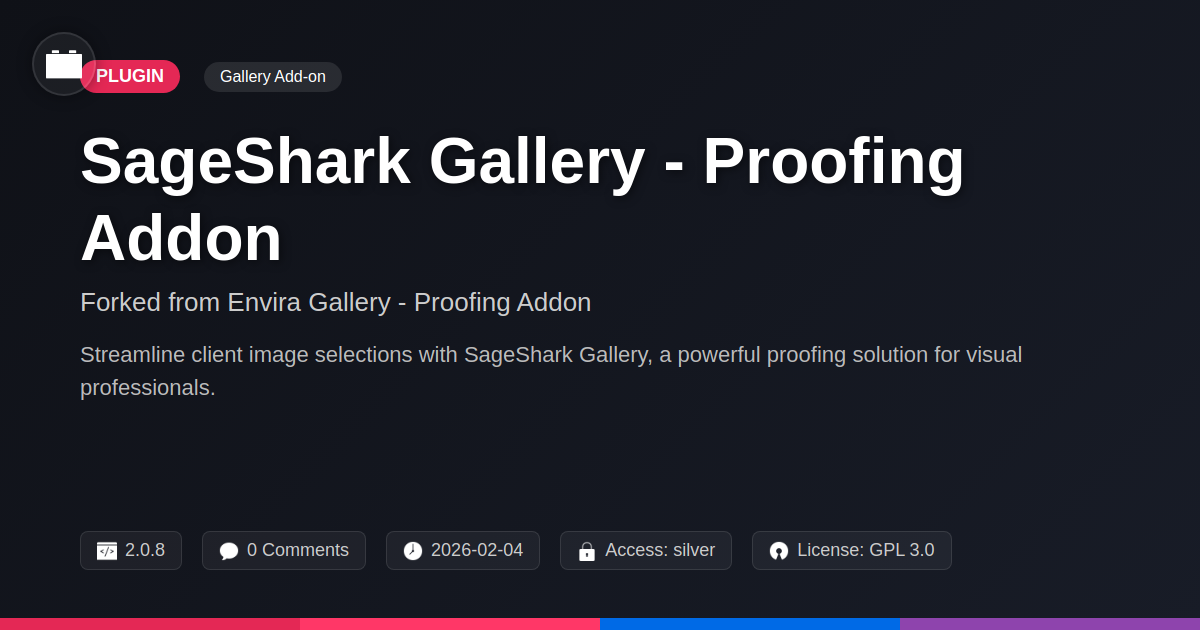Click the 2026-02-04 date badge
The height and width of the screenshot is (630, 1200).
[463, 550]
